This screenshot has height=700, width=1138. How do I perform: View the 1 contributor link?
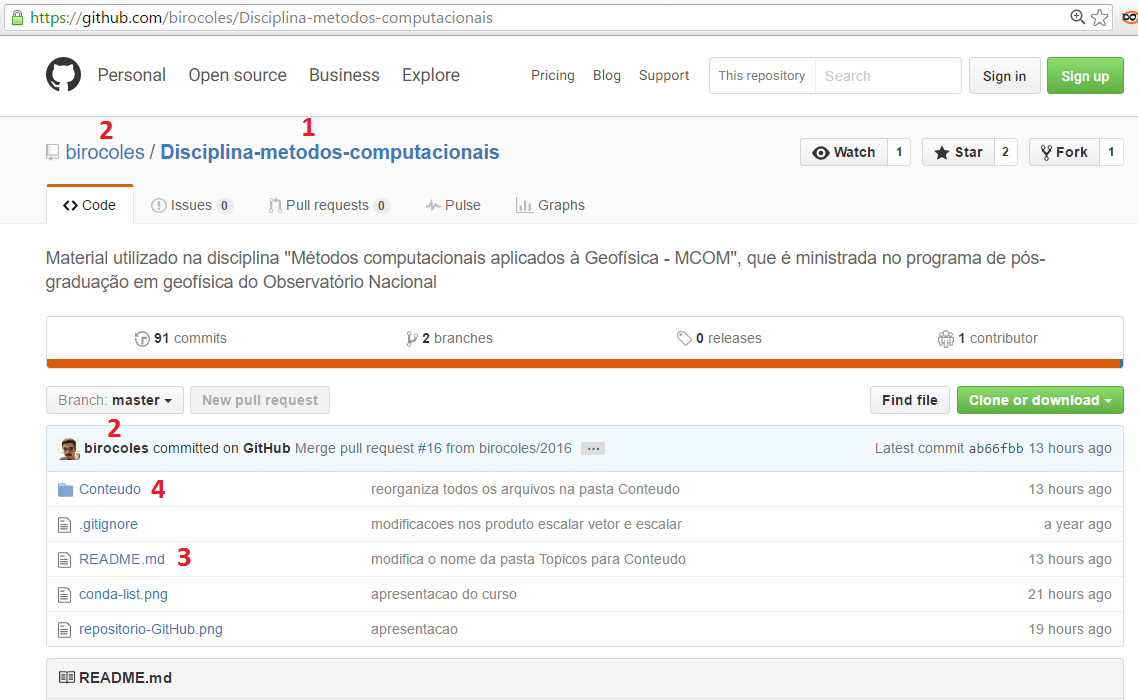click(x=988, y=338)
